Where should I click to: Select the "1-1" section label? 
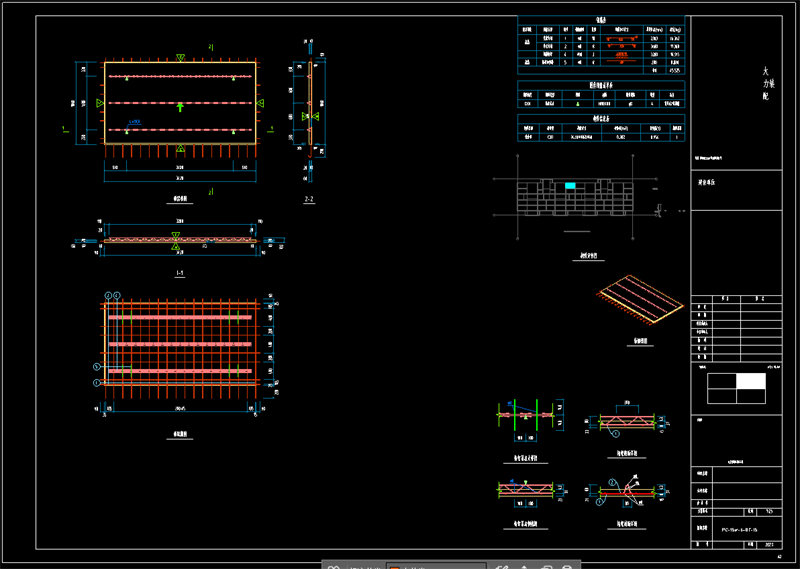point(180,273)
